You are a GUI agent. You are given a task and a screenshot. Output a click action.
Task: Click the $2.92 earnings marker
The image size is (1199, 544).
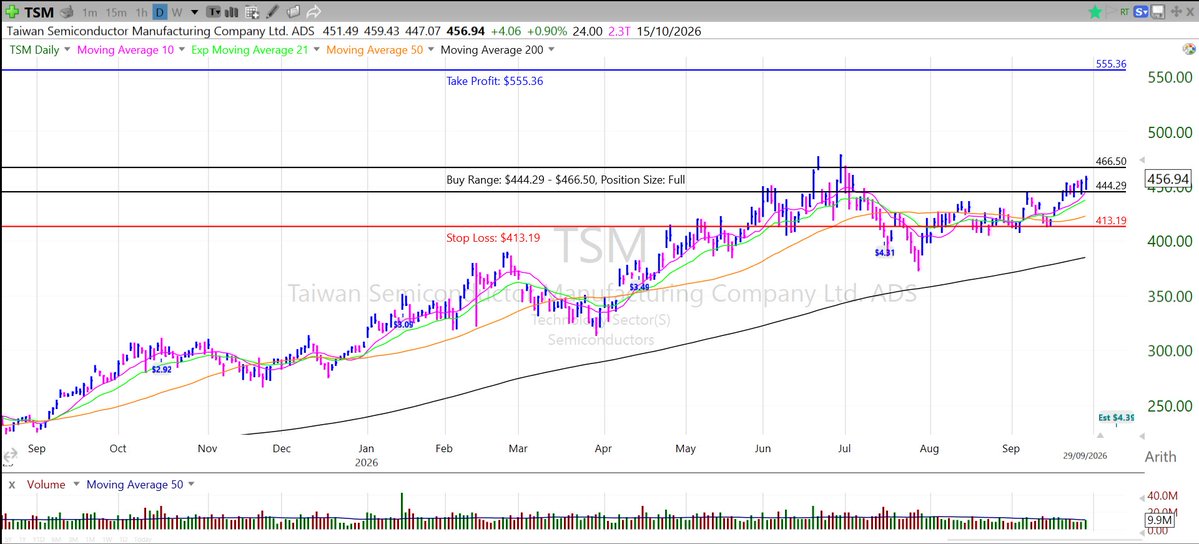[161, 370]
